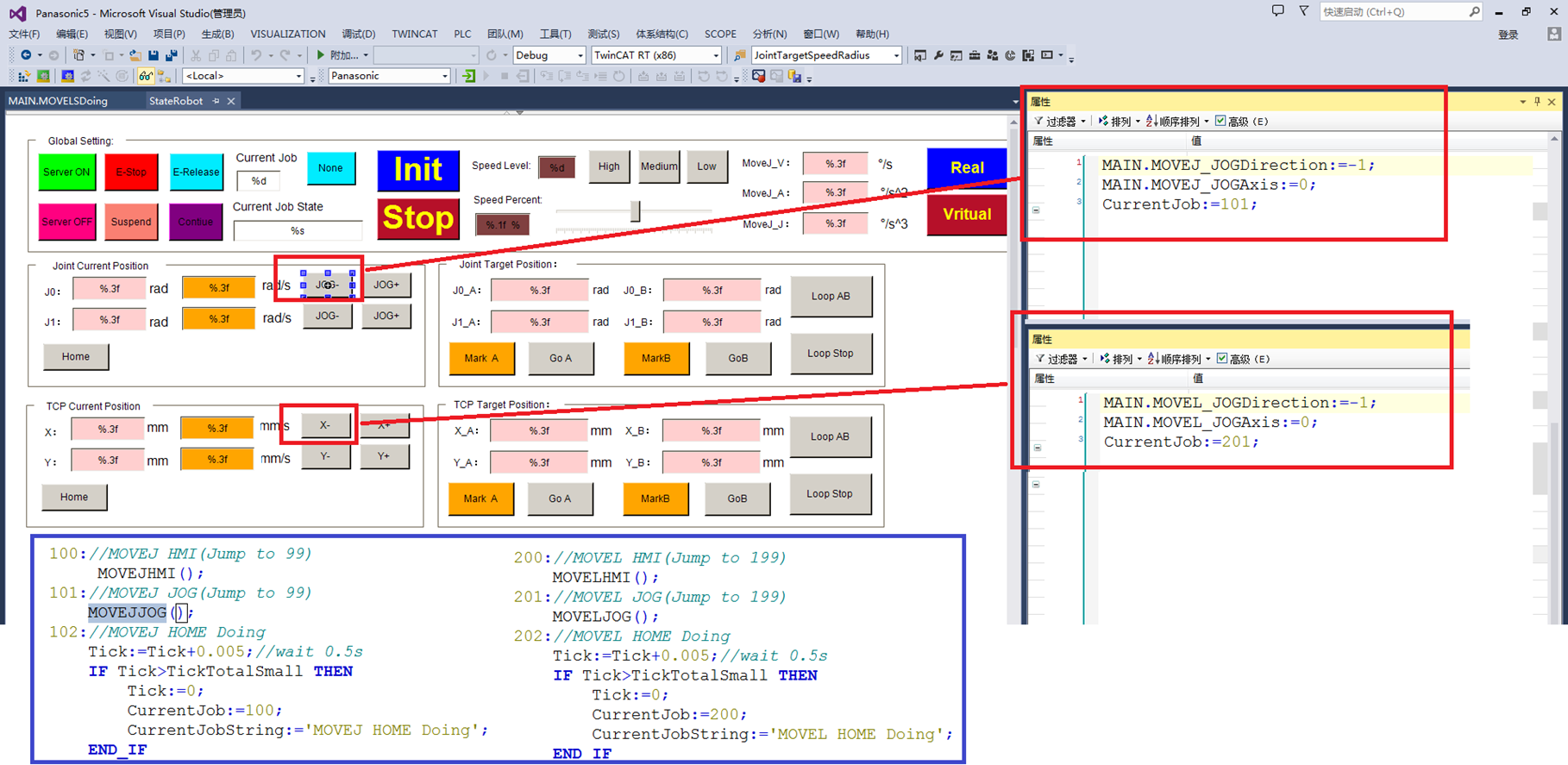
Task: Click the Find in Files icon
Action: click(x=740, y=55)
